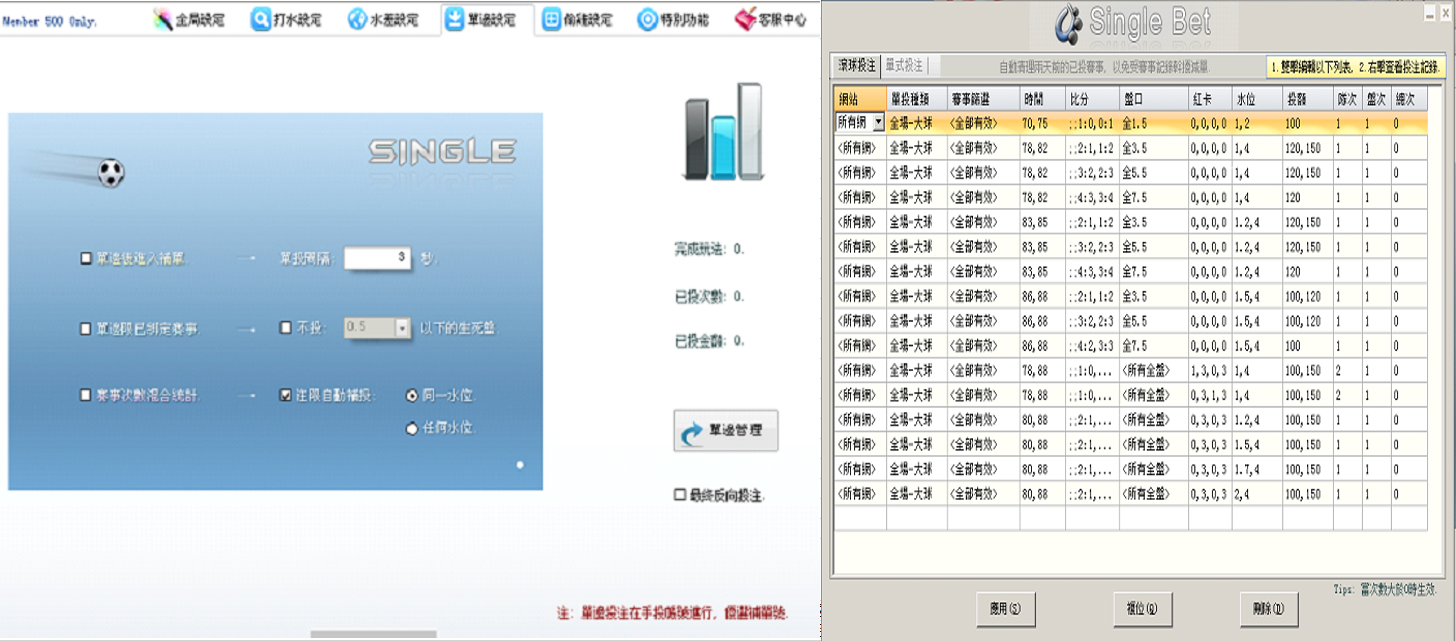Select the odds cell reading 1.7,4
This screenshot has height=641, width=1456.
1257,469
